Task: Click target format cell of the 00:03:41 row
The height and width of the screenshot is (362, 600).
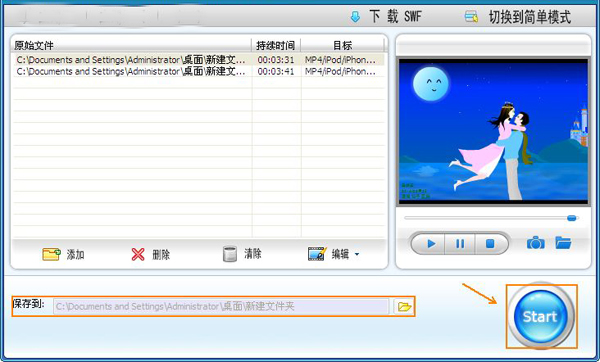Action: point(340,71)
